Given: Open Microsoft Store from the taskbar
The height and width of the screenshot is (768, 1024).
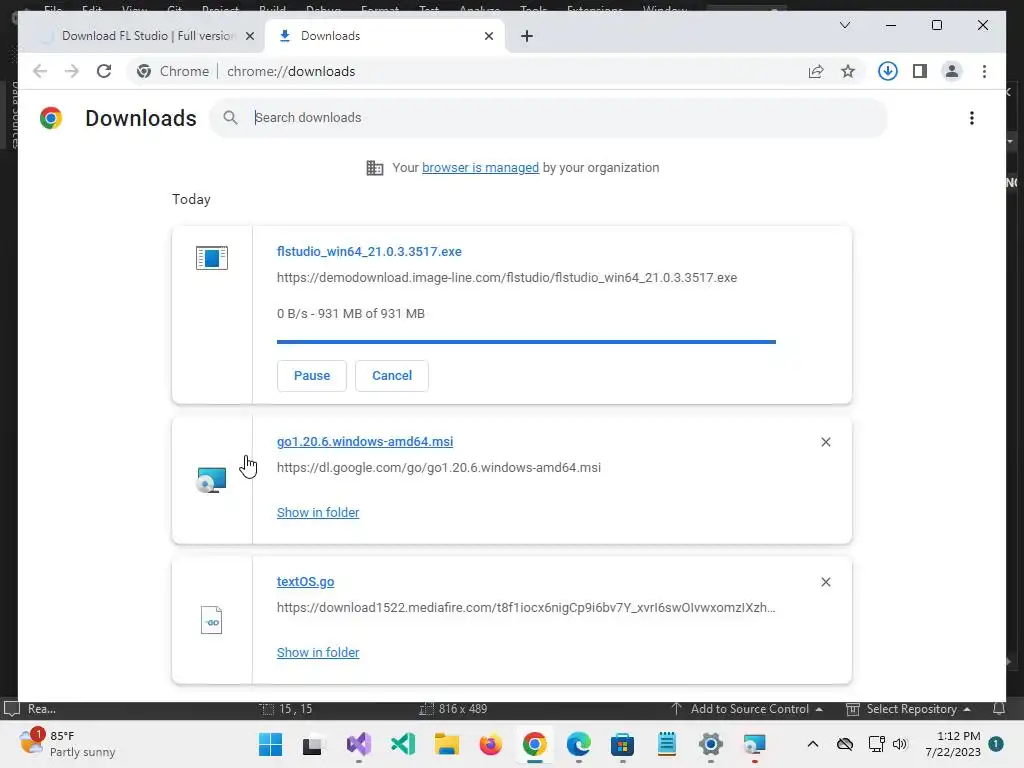Looking at the screenshot, I should [622, 744].
